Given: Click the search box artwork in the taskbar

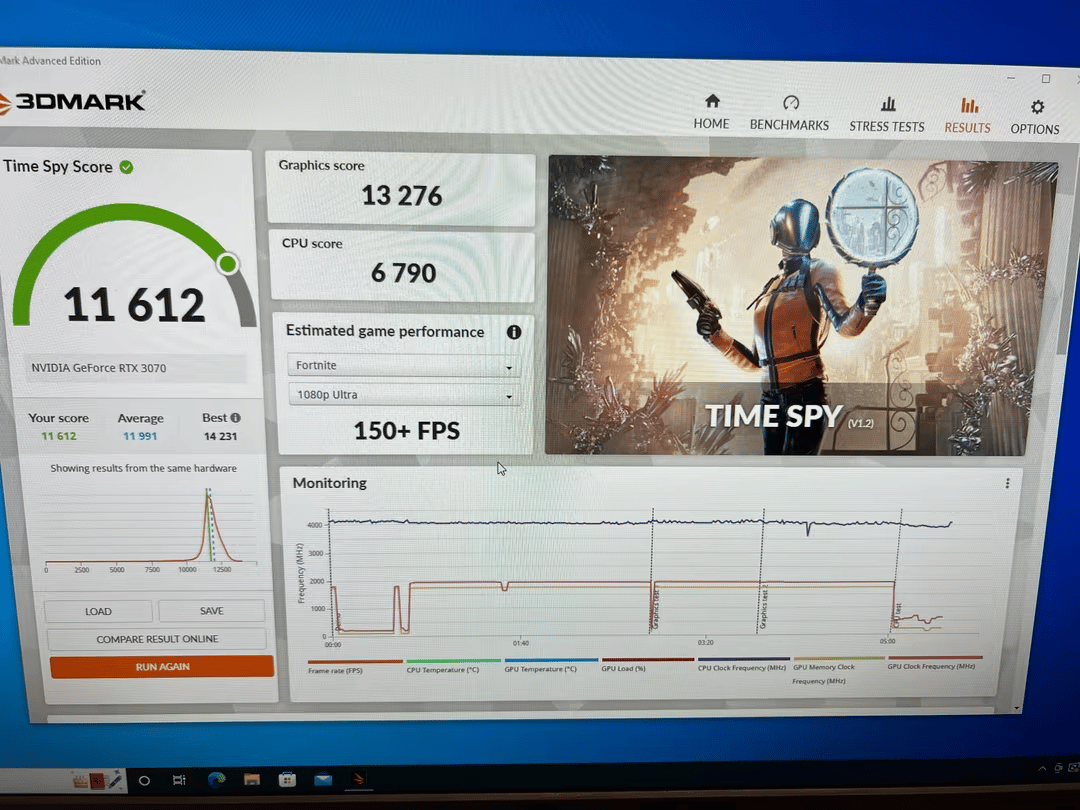Looking at the screenshot, I should tap(98, 780).
